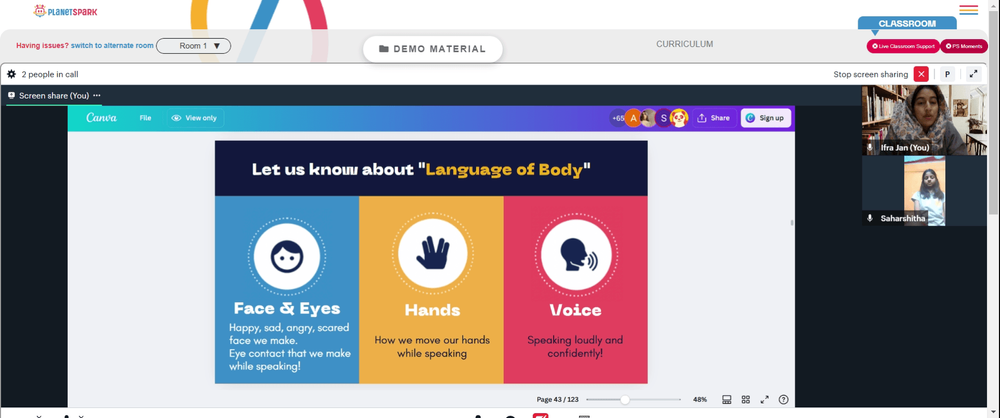
Task: Click the P button in call bar
Action: pyautogui.click(x=948, y=74)
